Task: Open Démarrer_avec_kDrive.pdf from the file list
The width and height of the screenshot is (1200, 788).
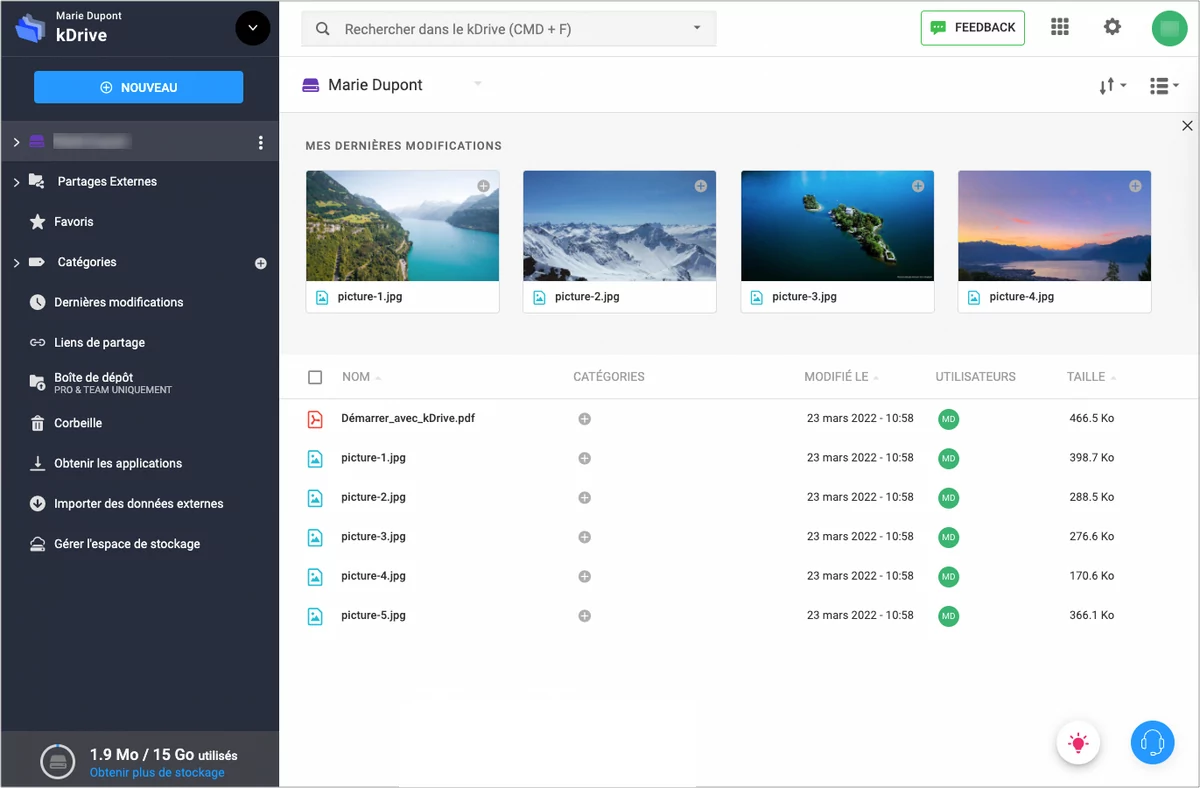Action: [x=408, y=418]
